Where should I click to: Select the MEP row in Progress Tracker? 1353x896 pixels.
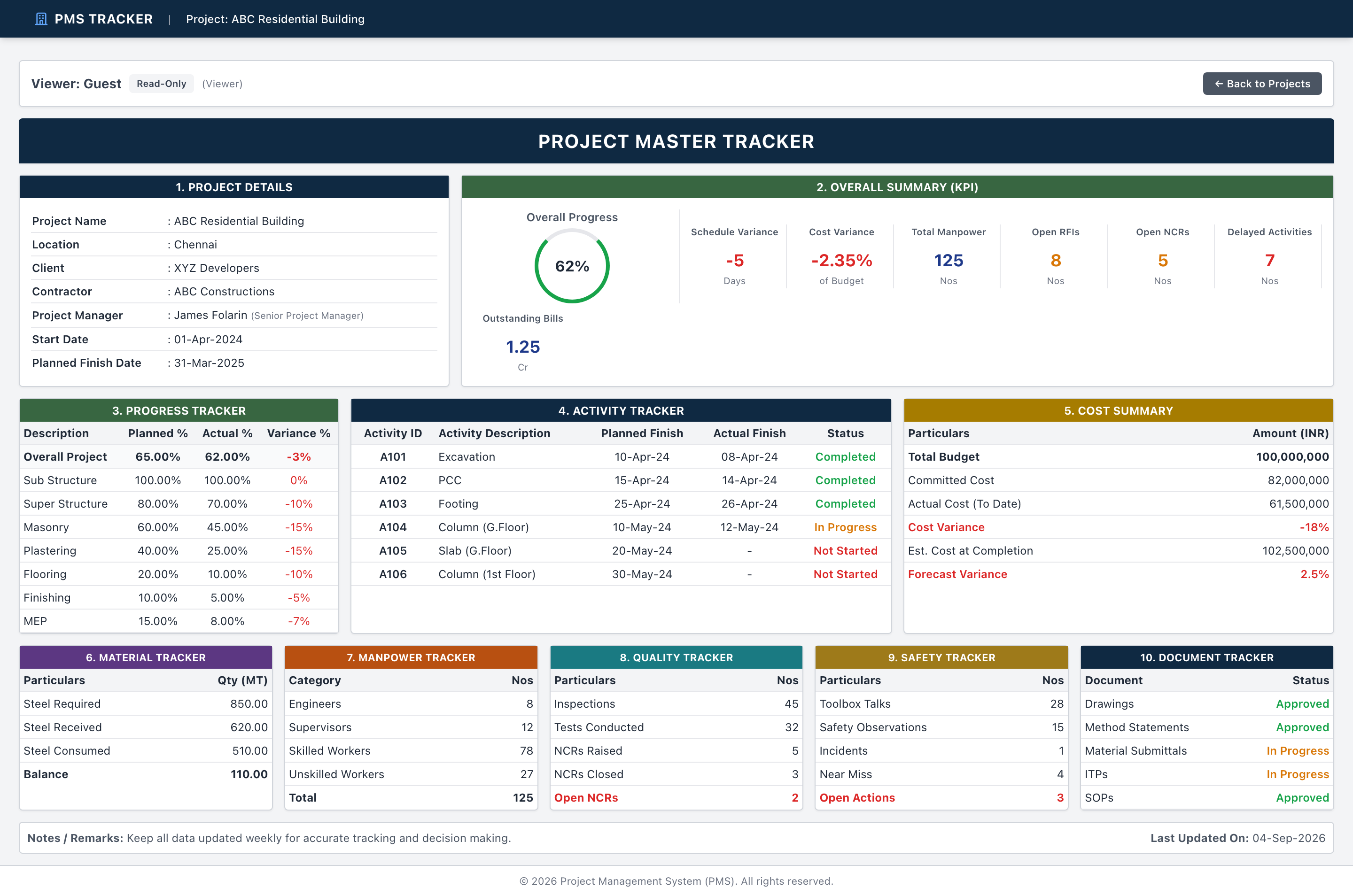(x=179, y=620)
